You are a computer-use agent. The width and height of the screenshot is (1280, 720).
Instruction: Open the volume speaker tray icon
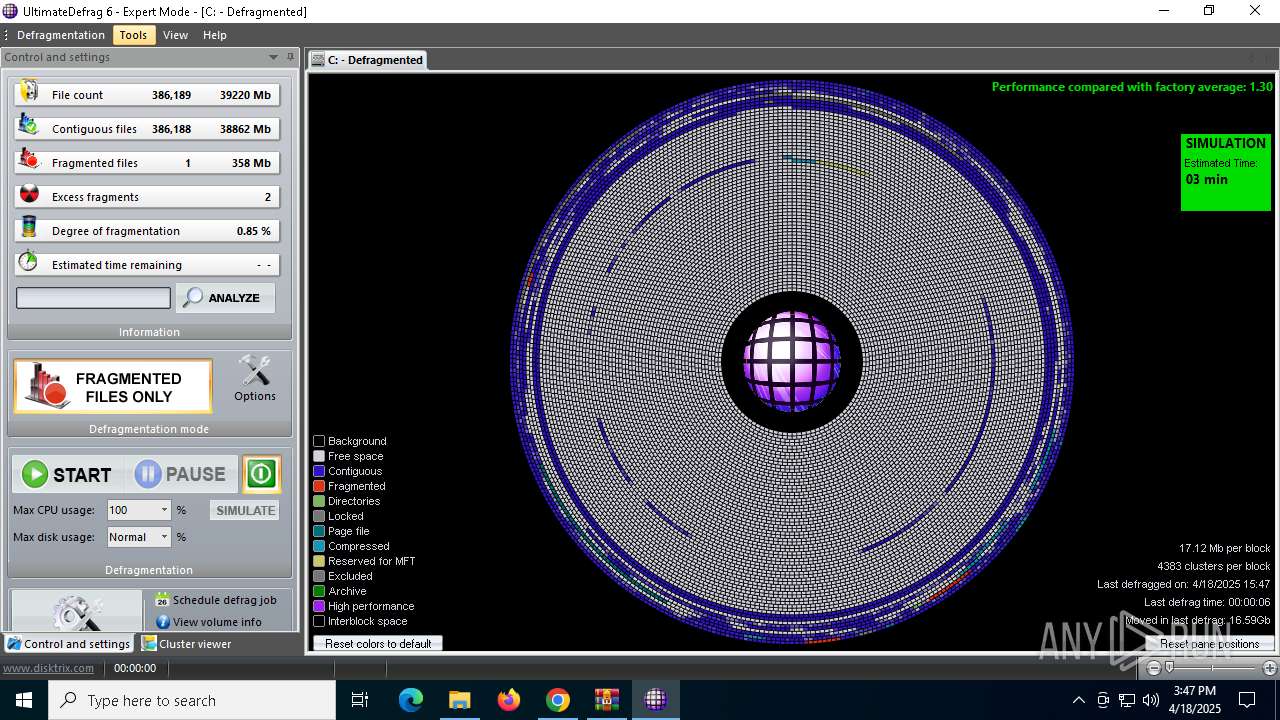tap(1150, 700)
